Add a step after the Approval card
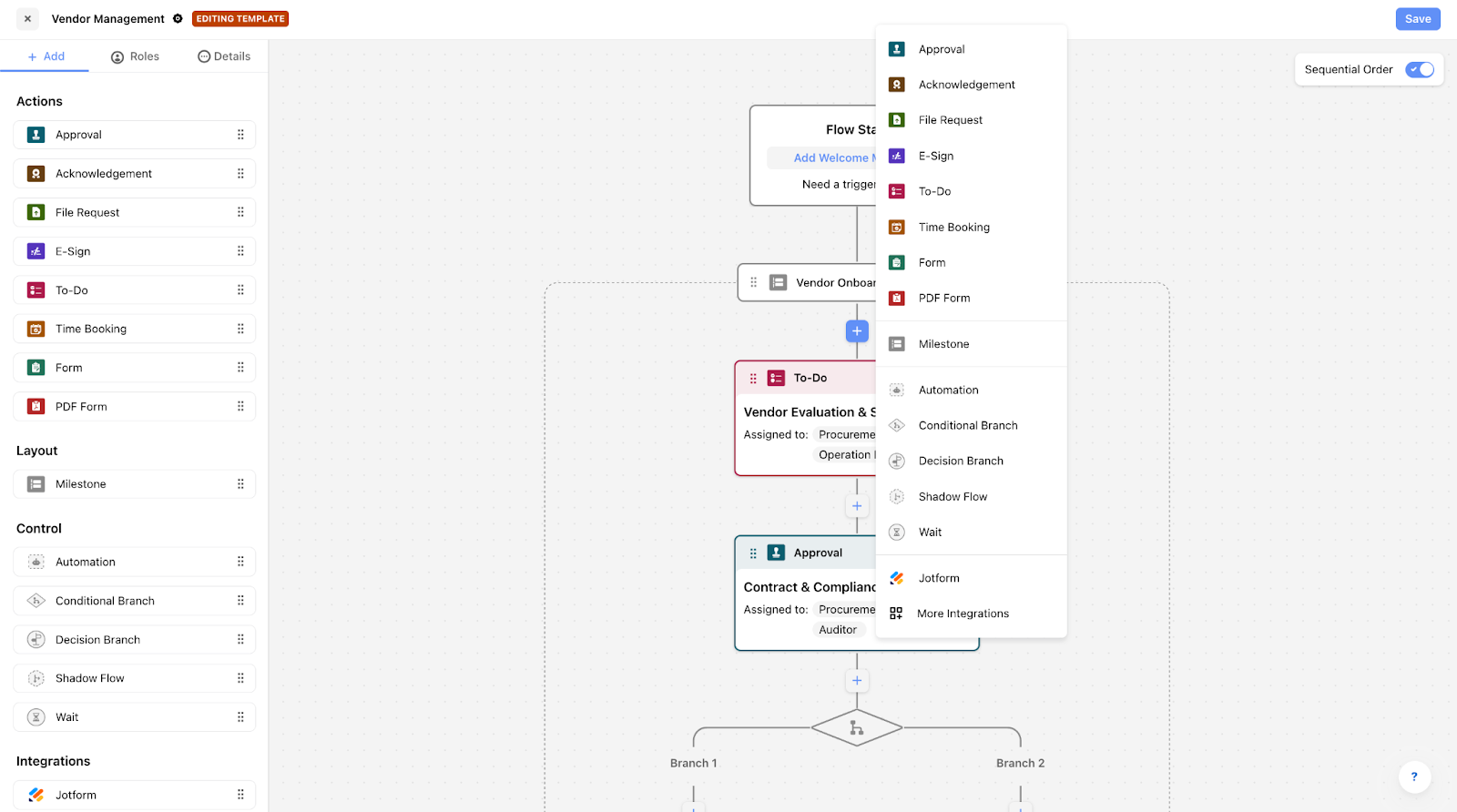The image size is (1457, 812). click(x=856, y=681)
